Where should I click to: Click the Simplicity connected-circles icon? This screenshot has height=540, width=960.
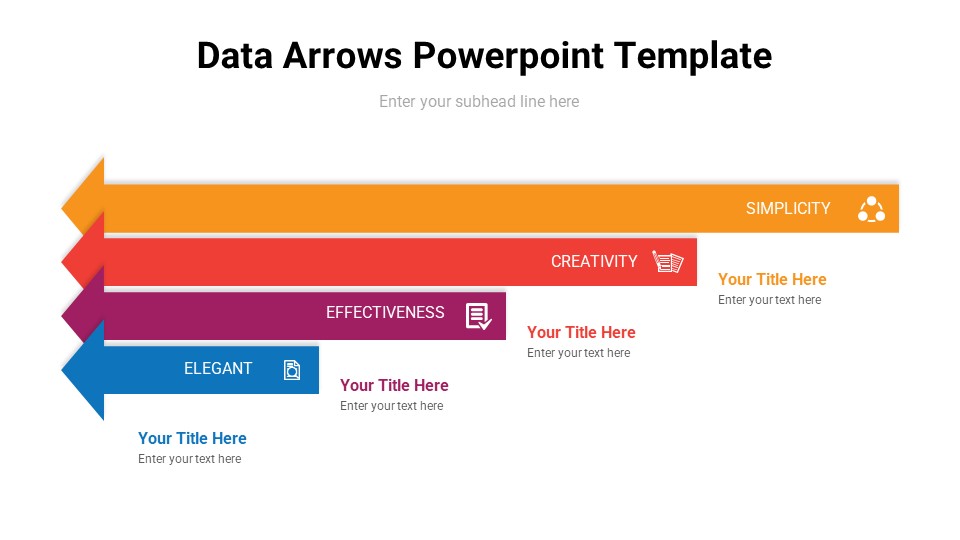(x=871, y=209)
